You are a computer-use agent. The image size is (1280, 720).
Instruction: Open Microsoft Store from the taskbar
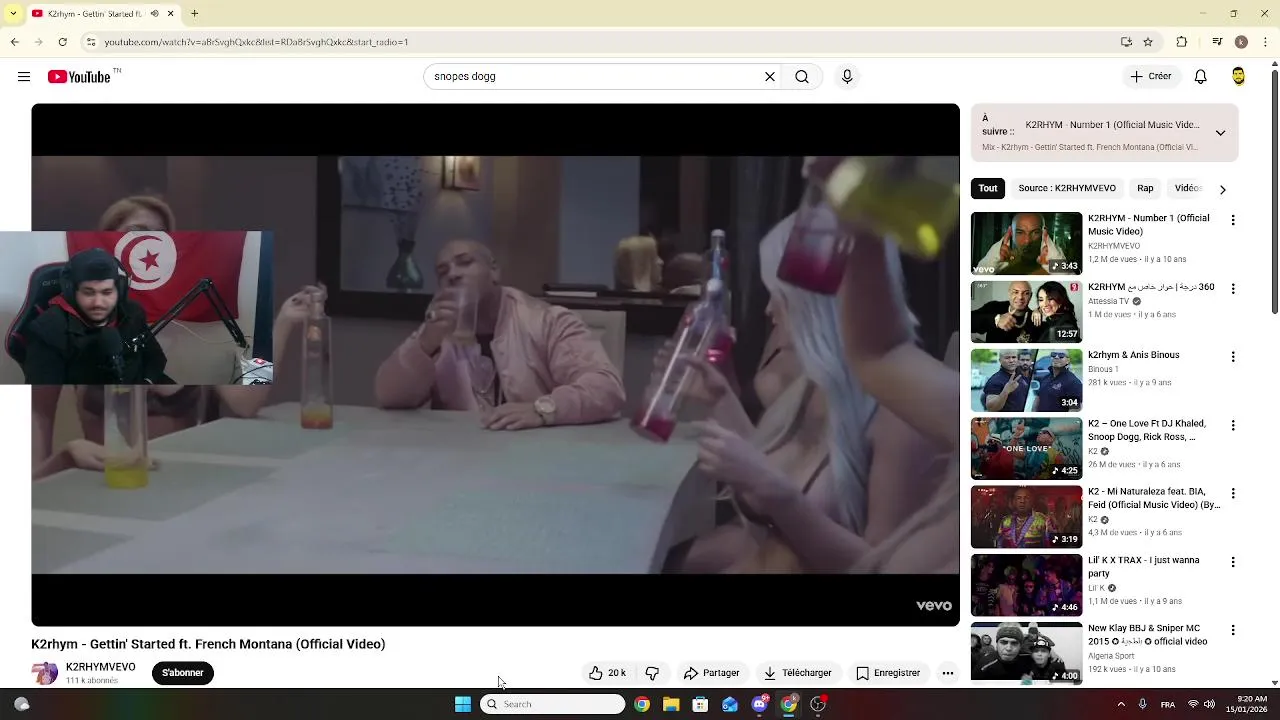click(x=700, y=704)
